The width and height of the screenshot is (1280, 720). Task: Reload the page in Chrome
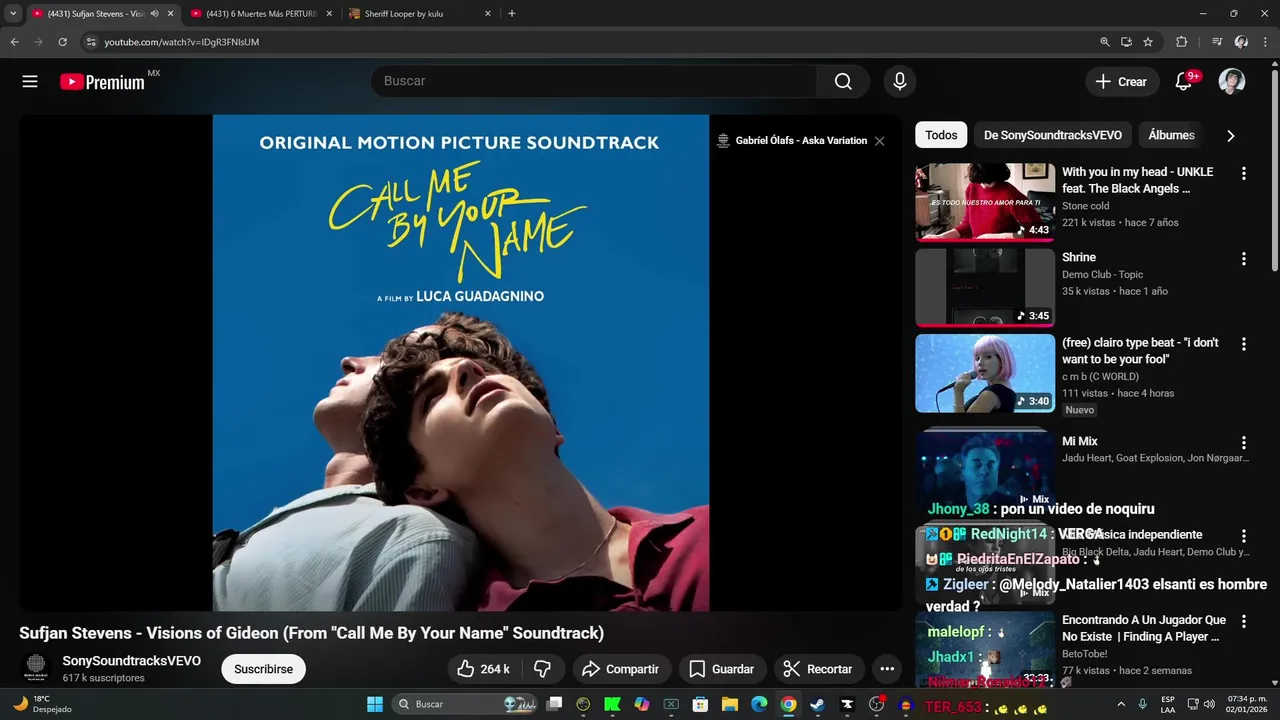click(x=62, y=42)
